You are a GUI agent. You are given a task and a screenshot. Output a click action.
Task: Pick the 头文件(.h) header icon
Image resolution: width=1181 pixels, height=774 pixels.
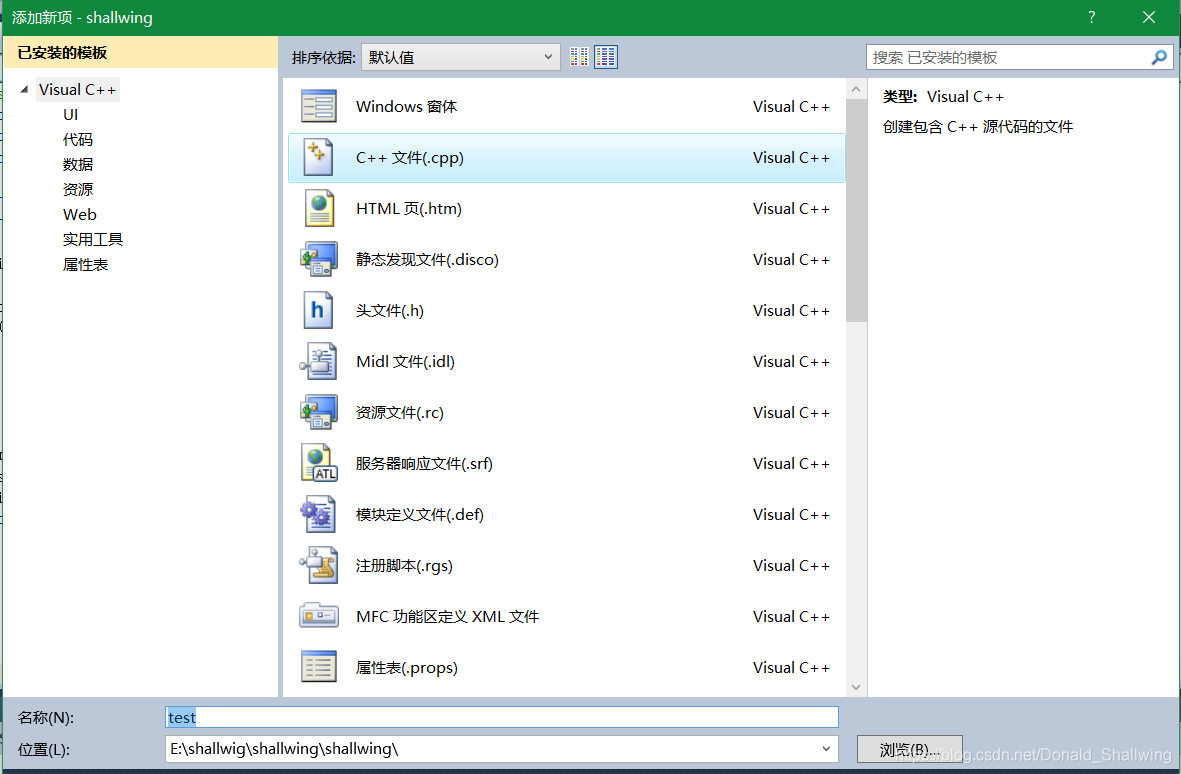(x=318, y=310)
